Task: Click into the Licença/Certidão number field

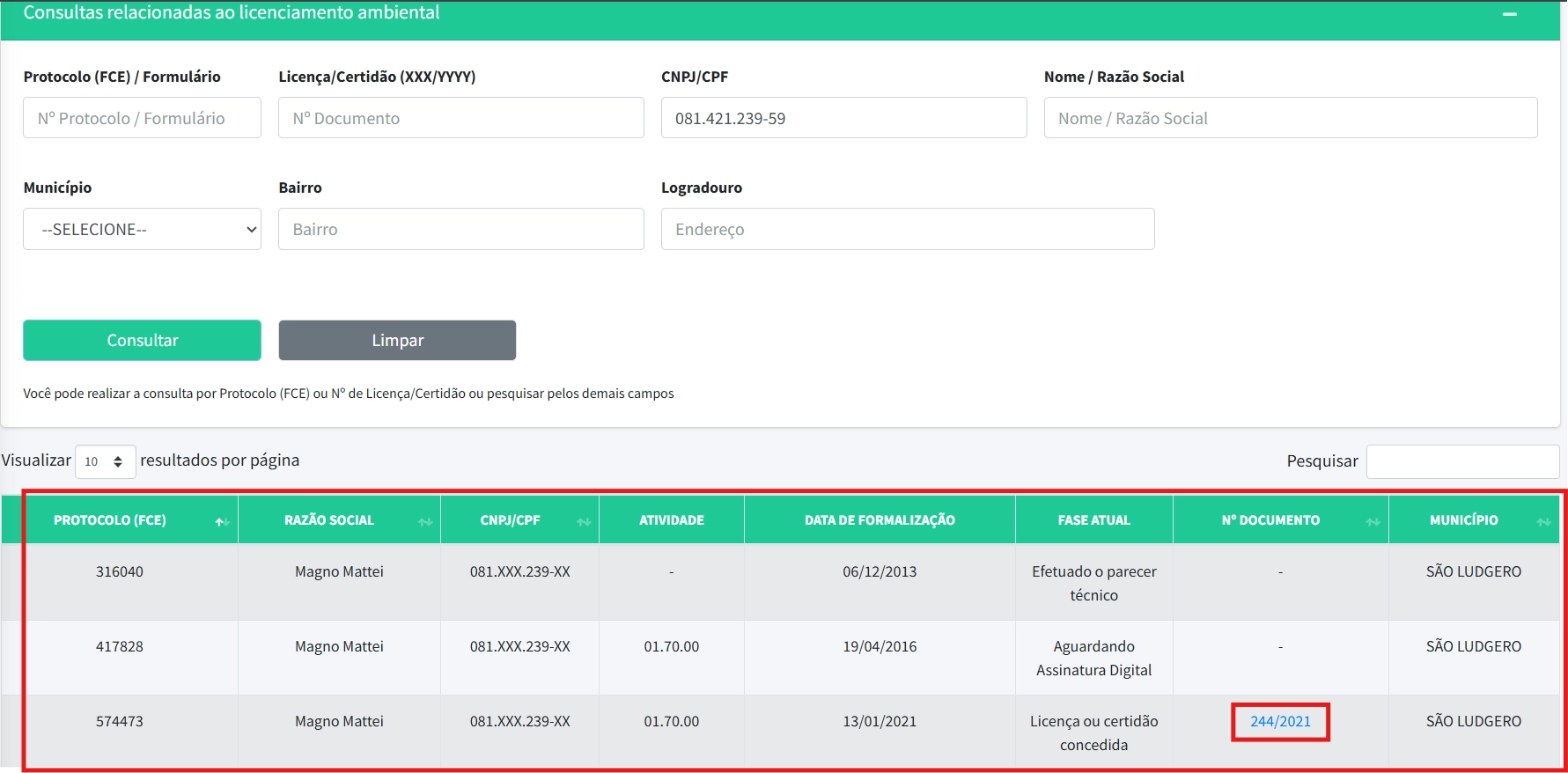Action: [460, 118]
